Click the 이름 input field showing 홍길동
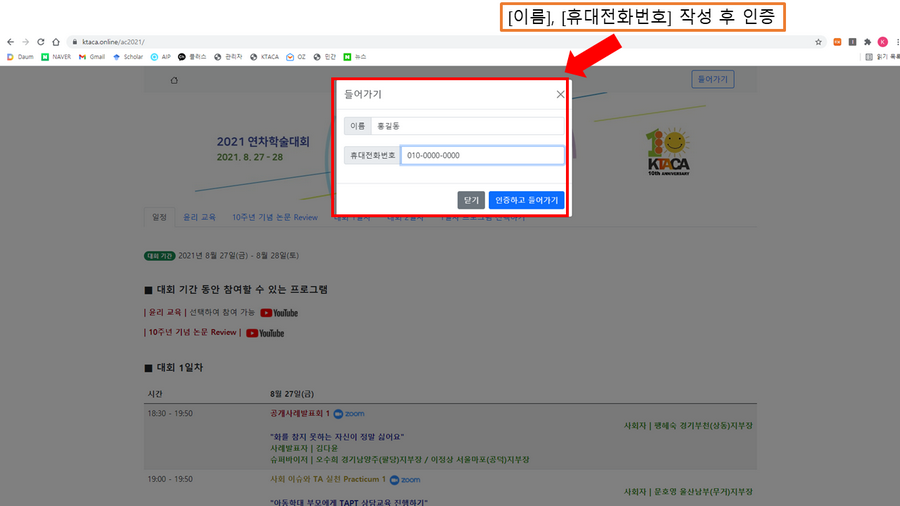 point(467,126)
